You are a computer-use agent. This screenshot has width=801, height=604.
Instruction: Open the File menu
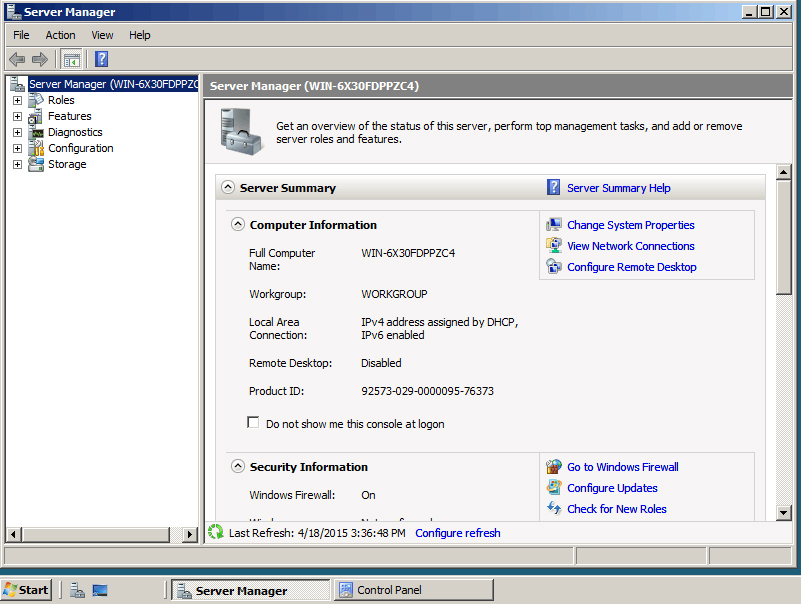coord(21,35)
